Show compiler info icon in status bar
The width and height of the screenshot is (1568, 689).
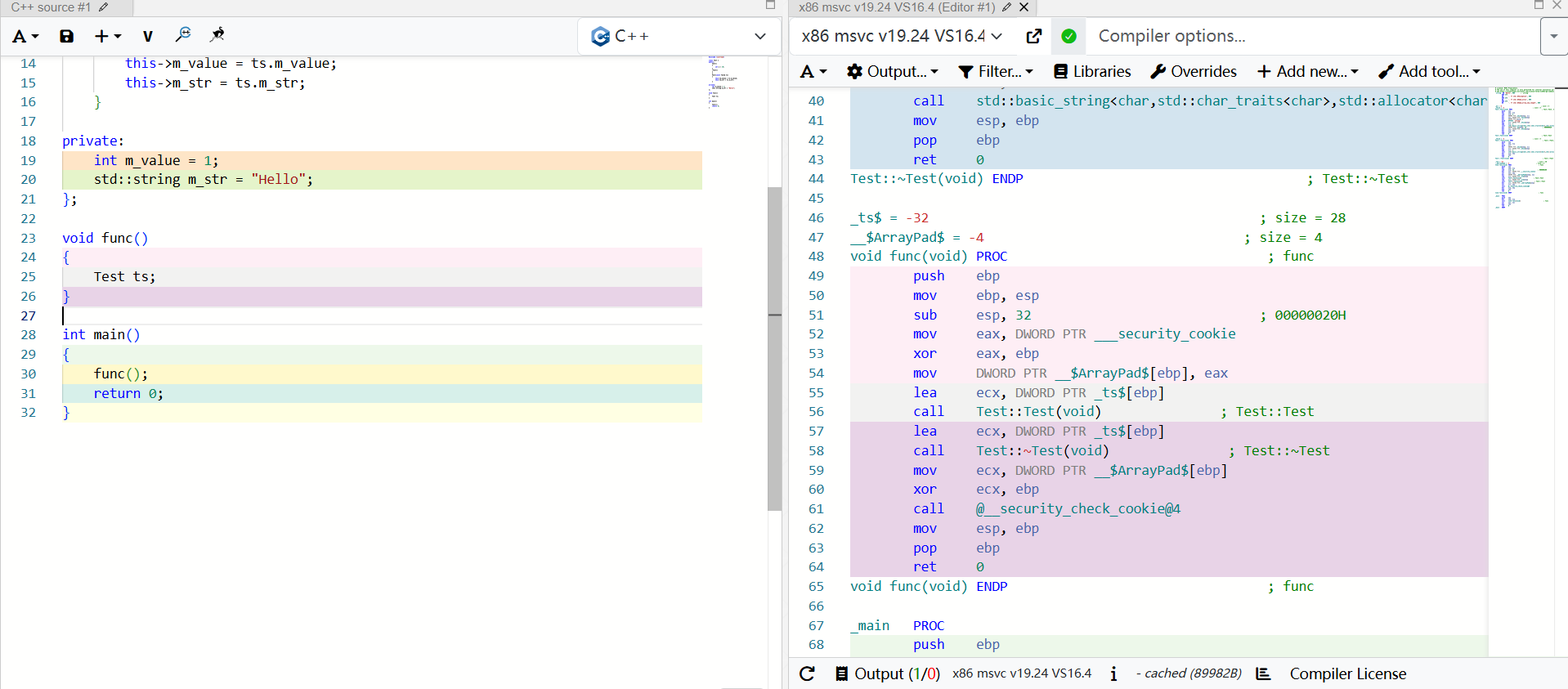[x=1113, y=673]
